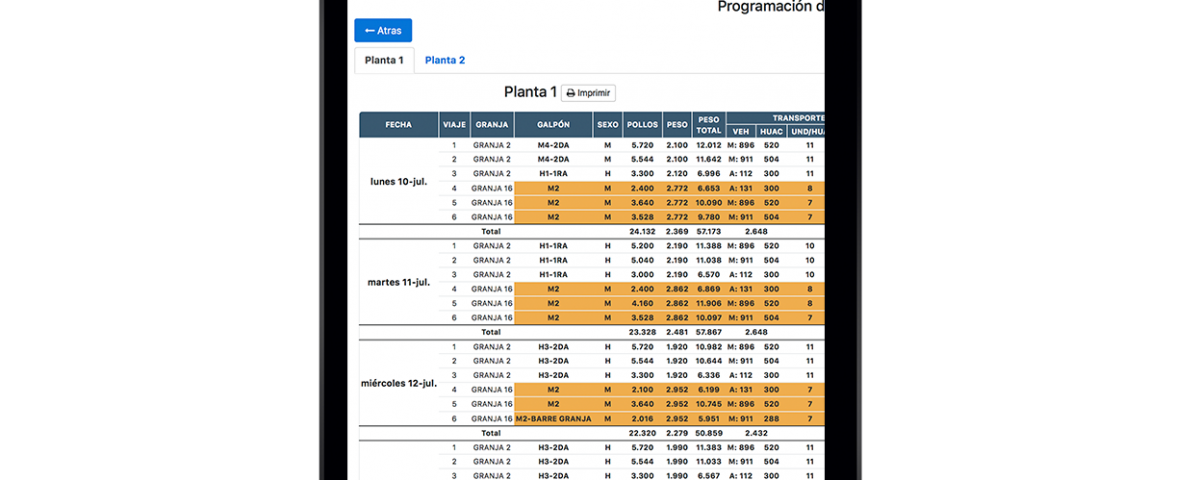Click highlighted peso total value 10.745
Image resolution: width=1200 pixels, height=480 pixels.
click(709, 403)
